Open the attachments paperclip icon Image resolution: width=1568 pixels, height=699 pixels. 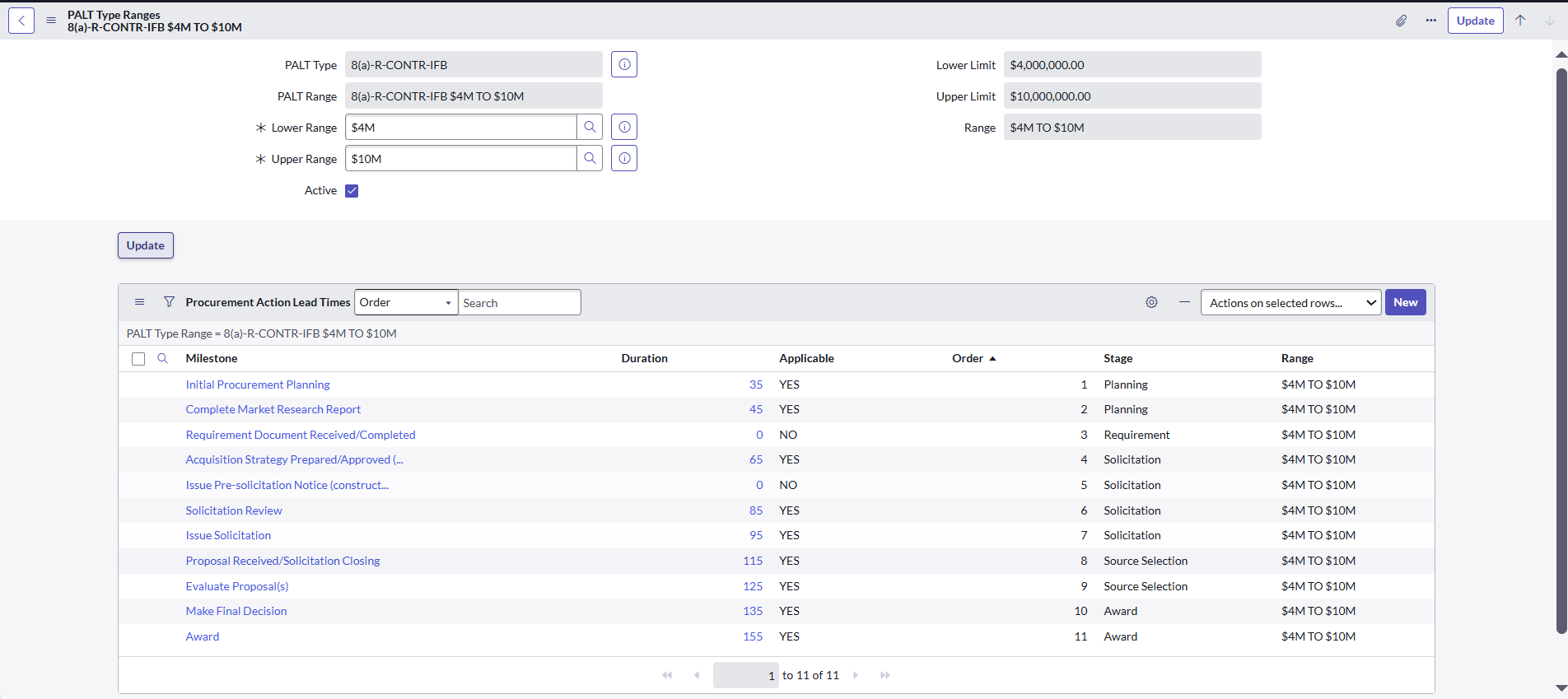(x=1401, y=21)
